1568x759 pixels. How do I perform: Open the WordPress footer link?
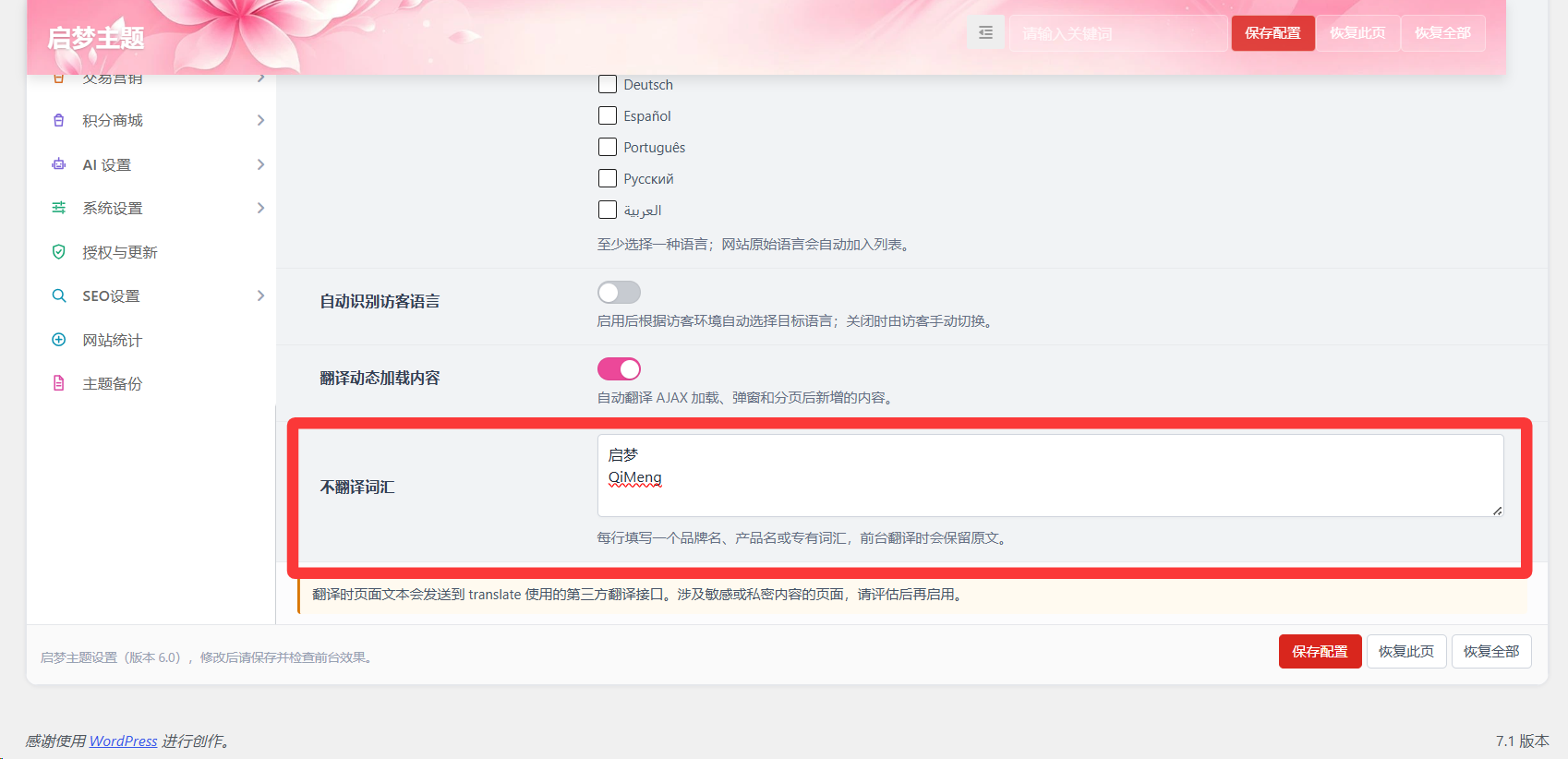(123, 741)
